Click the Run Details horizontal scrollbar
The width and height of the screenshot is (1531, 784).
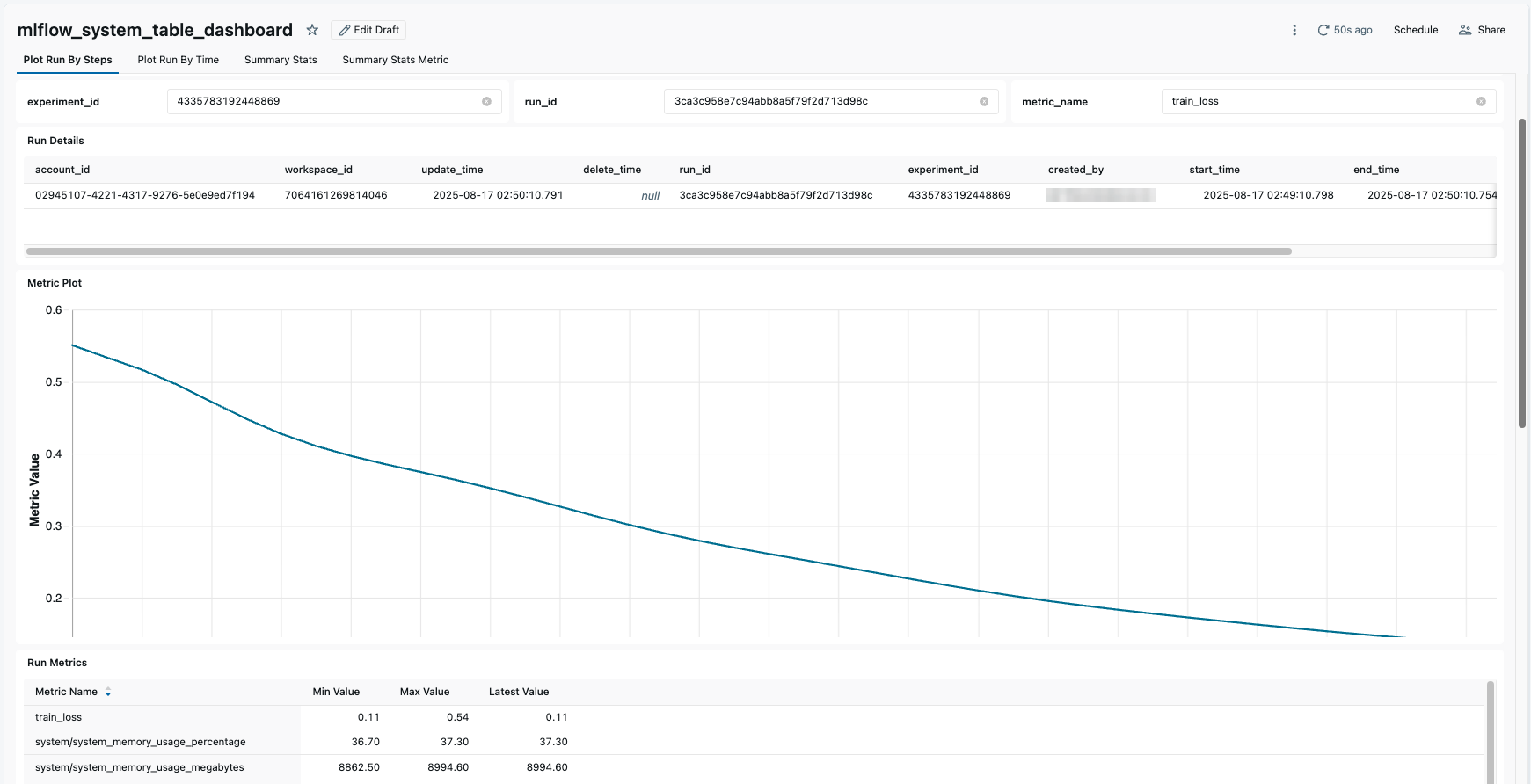(658, 251)
